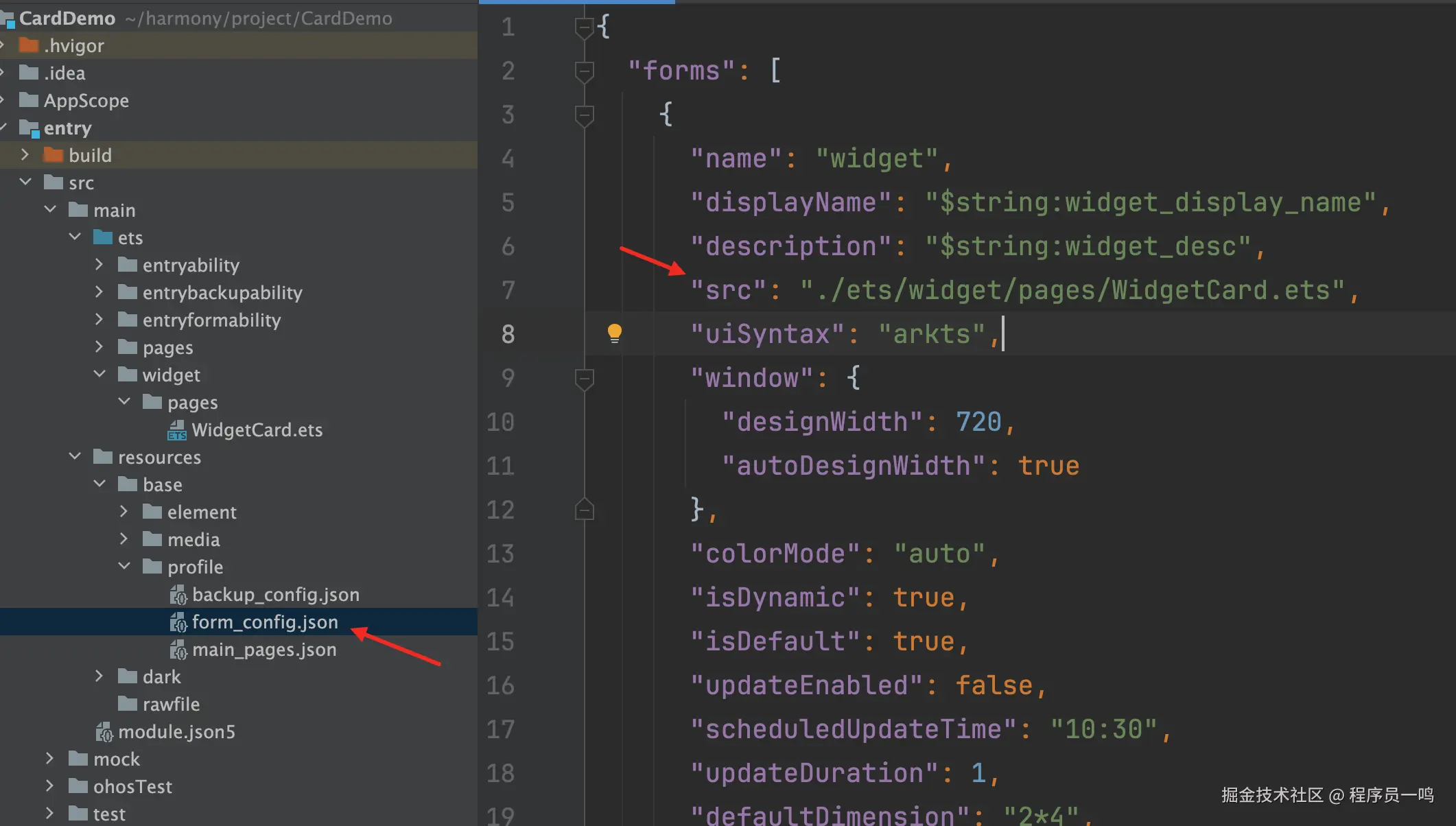Click the orange build folder icon
Viewport: 1456px width, 826px height.
[x=54, y=155]
